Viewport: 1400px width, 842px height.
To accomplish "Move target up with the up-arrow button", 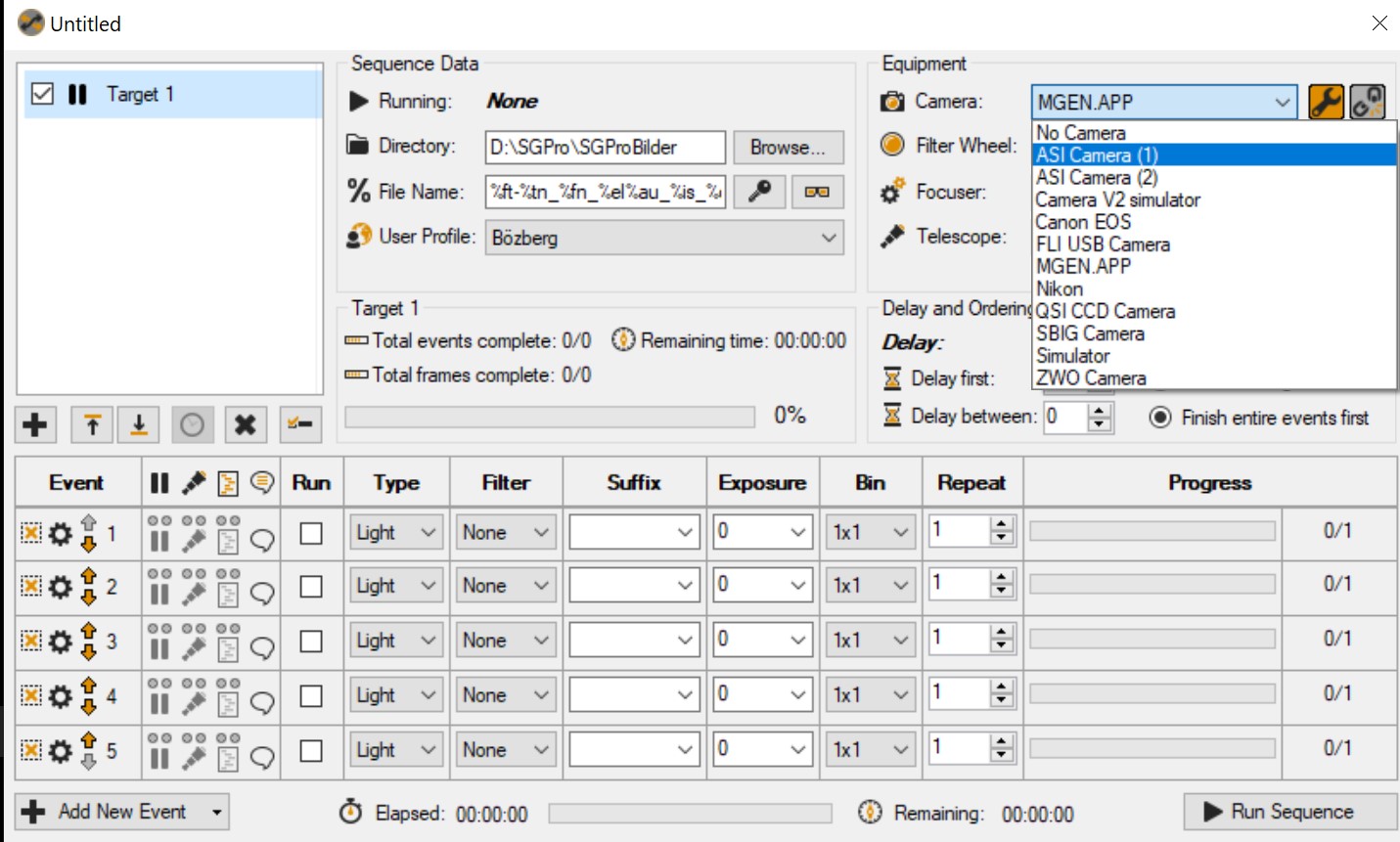I will point(92,424).
